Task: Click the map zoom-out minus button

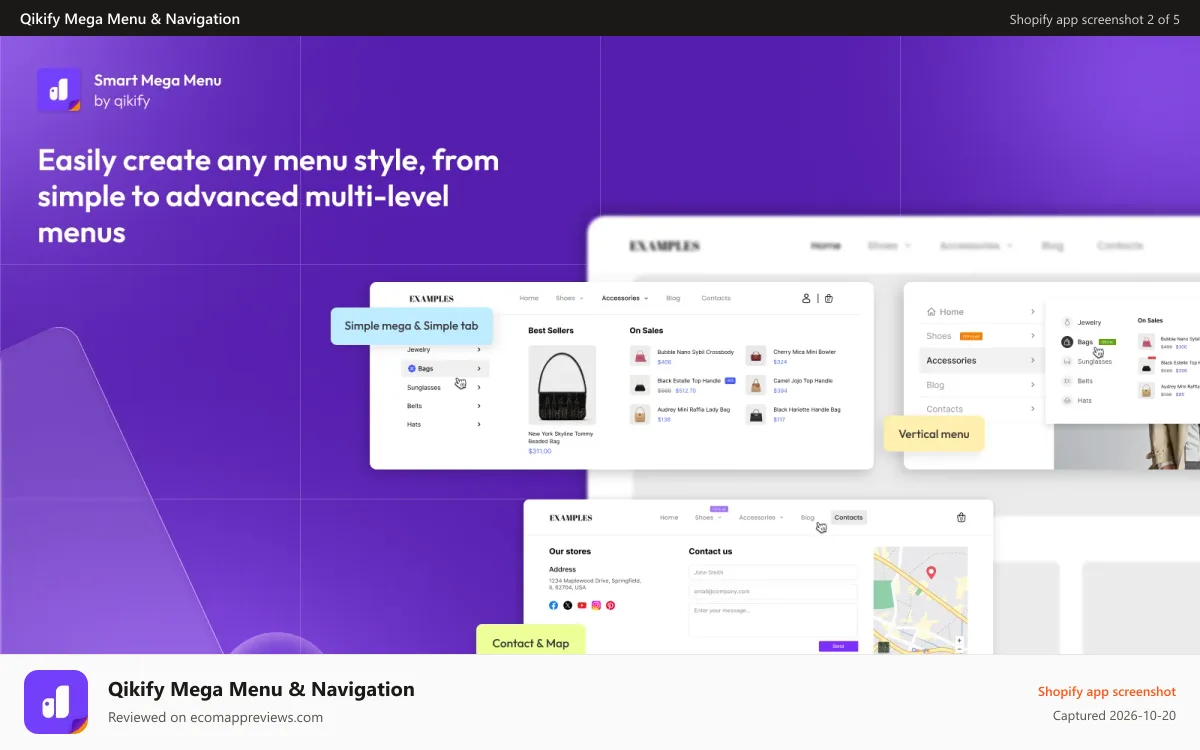Action: pyautogui.click(x=960, y=648)
